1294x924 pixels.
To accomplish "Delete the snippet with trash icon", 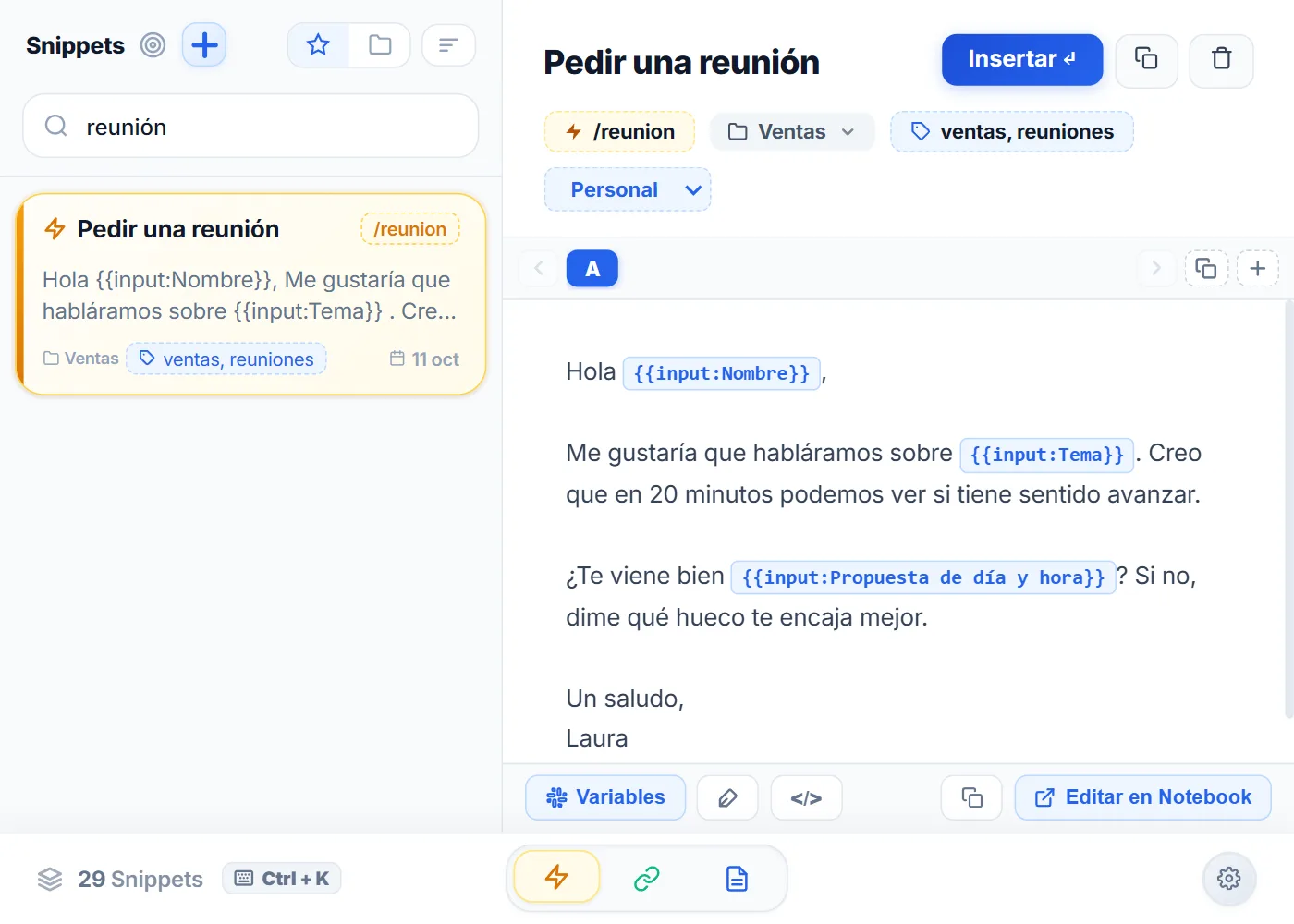I will [x=1221, y=60].
